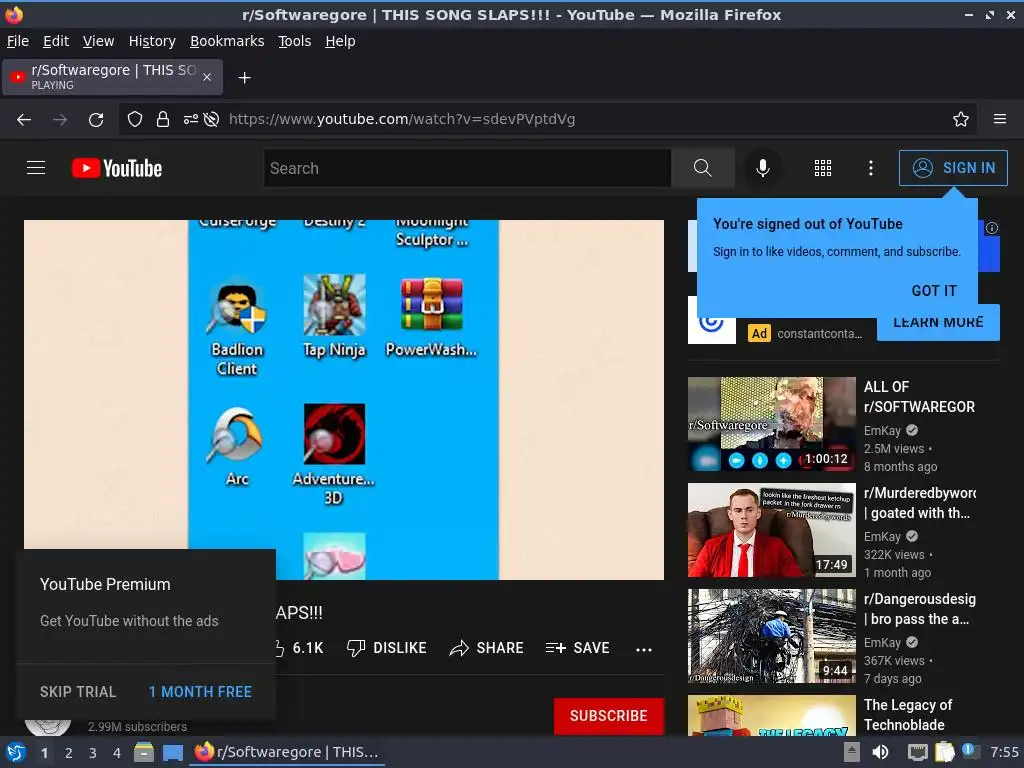This screenshot has height=768, width=1024.
Task: Close the r/Softwaregore tab
Action: tap(207, 77)
